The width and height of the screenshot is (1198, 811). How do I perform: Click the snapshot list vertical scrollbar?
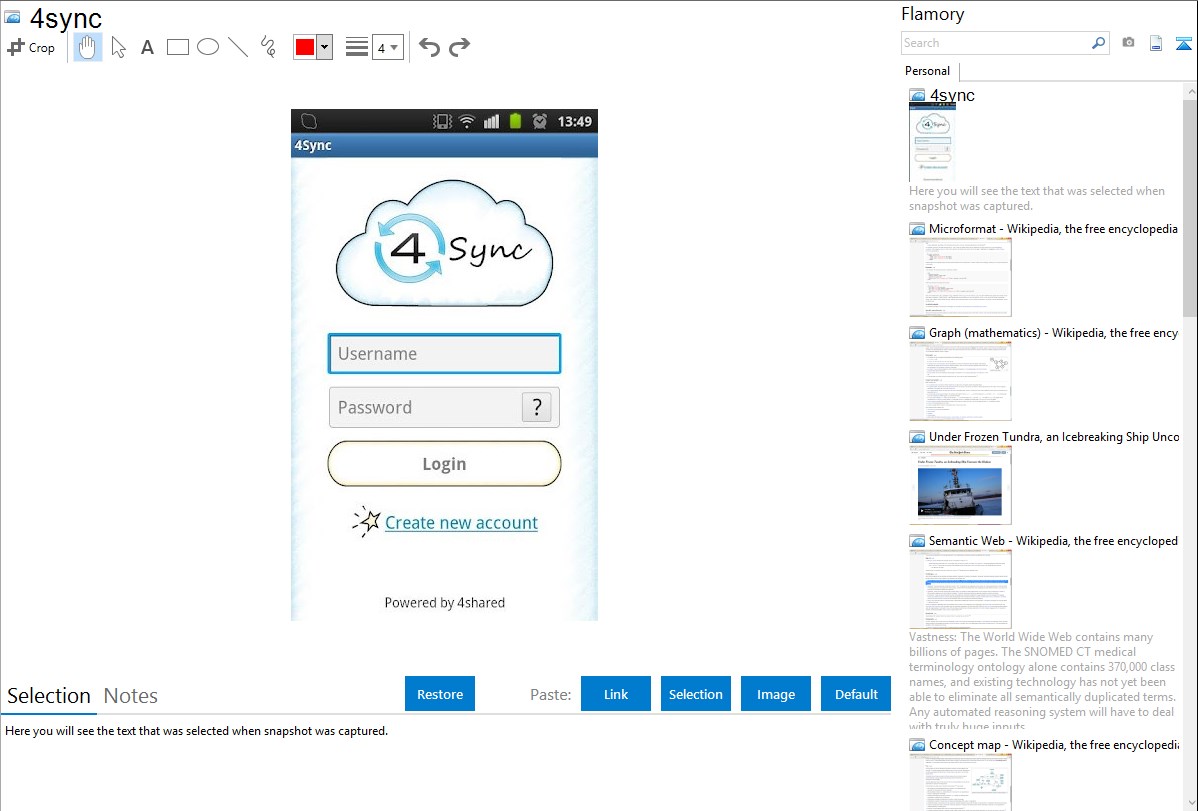(1190, 207)
